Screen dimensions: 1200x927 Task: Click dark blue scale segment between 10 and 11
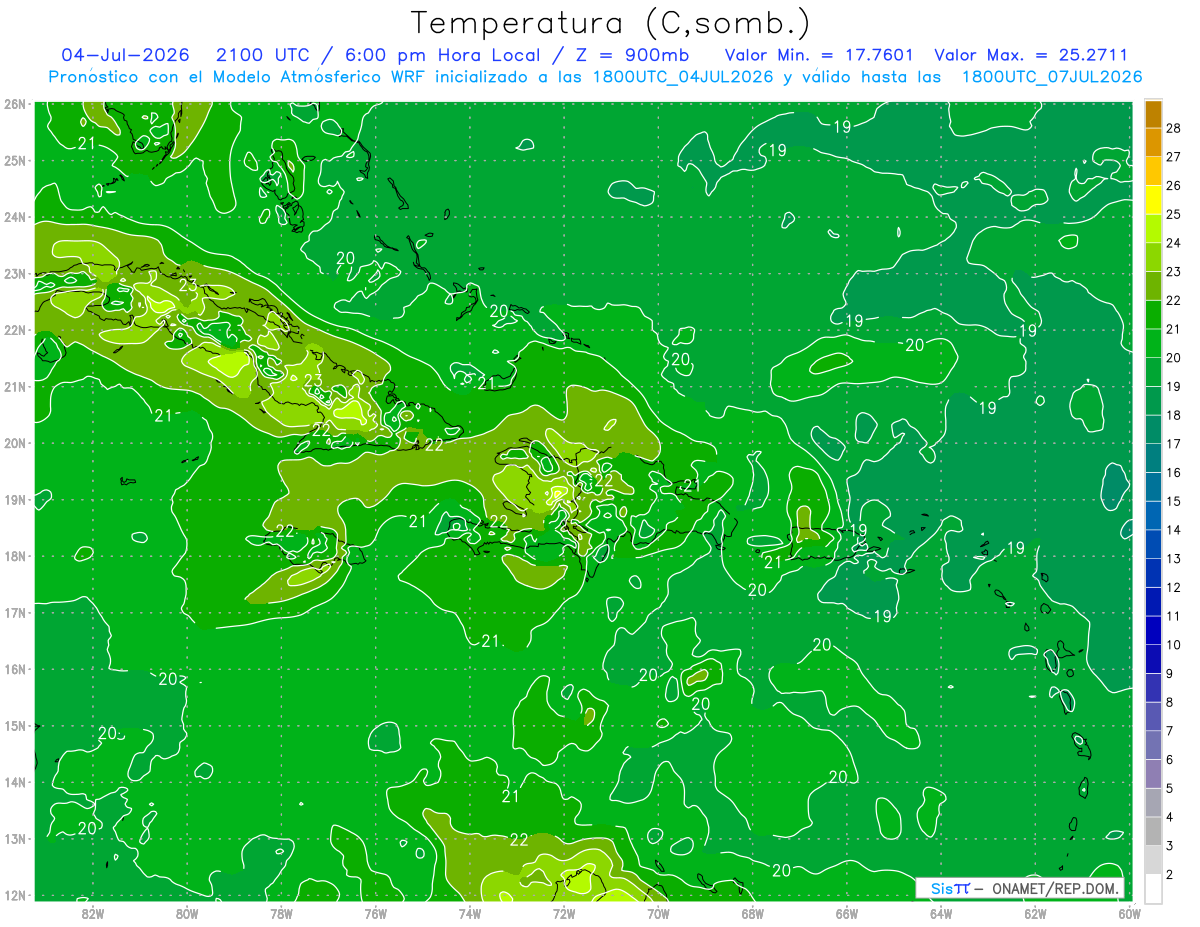tap(1153, 630)
